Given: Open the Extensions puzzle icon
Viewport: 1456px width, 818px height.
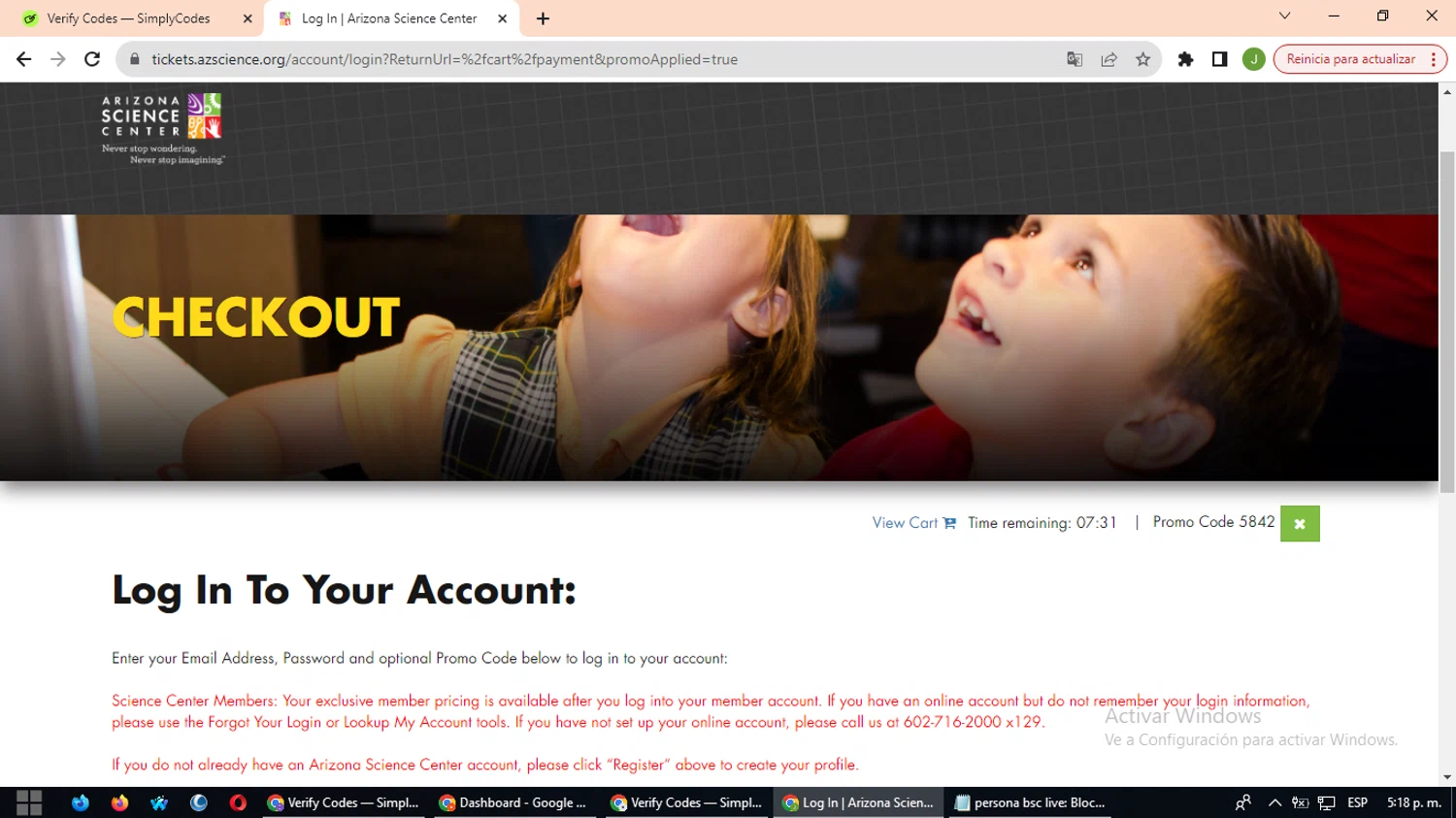Looking at the screenshot, I should [x=1185, y=59].
